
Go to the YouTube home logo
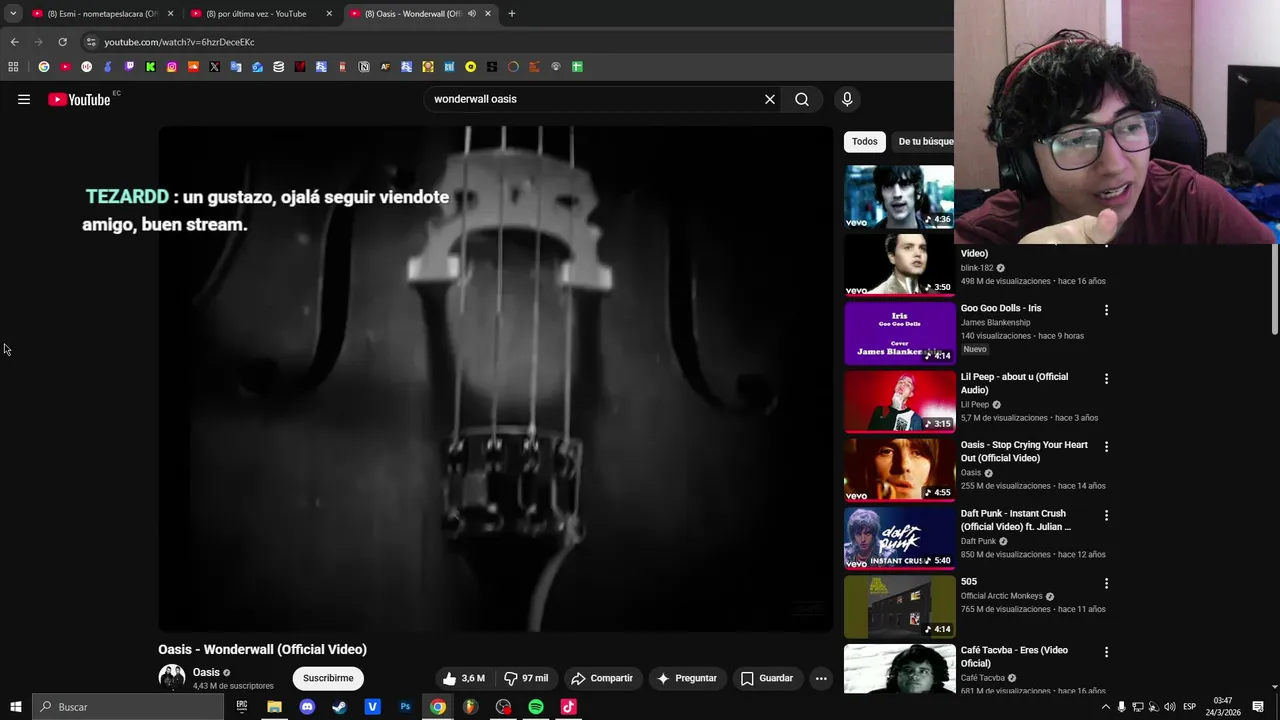tap(79, 99)
